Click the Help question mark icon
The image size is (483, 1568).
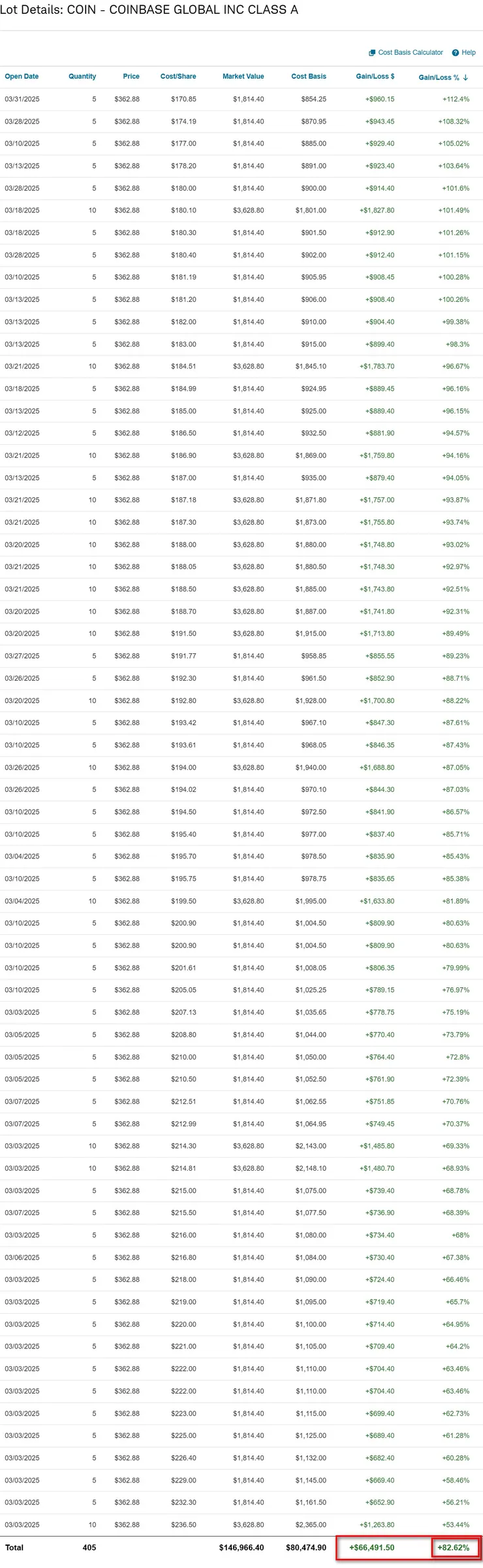point(456,53)
